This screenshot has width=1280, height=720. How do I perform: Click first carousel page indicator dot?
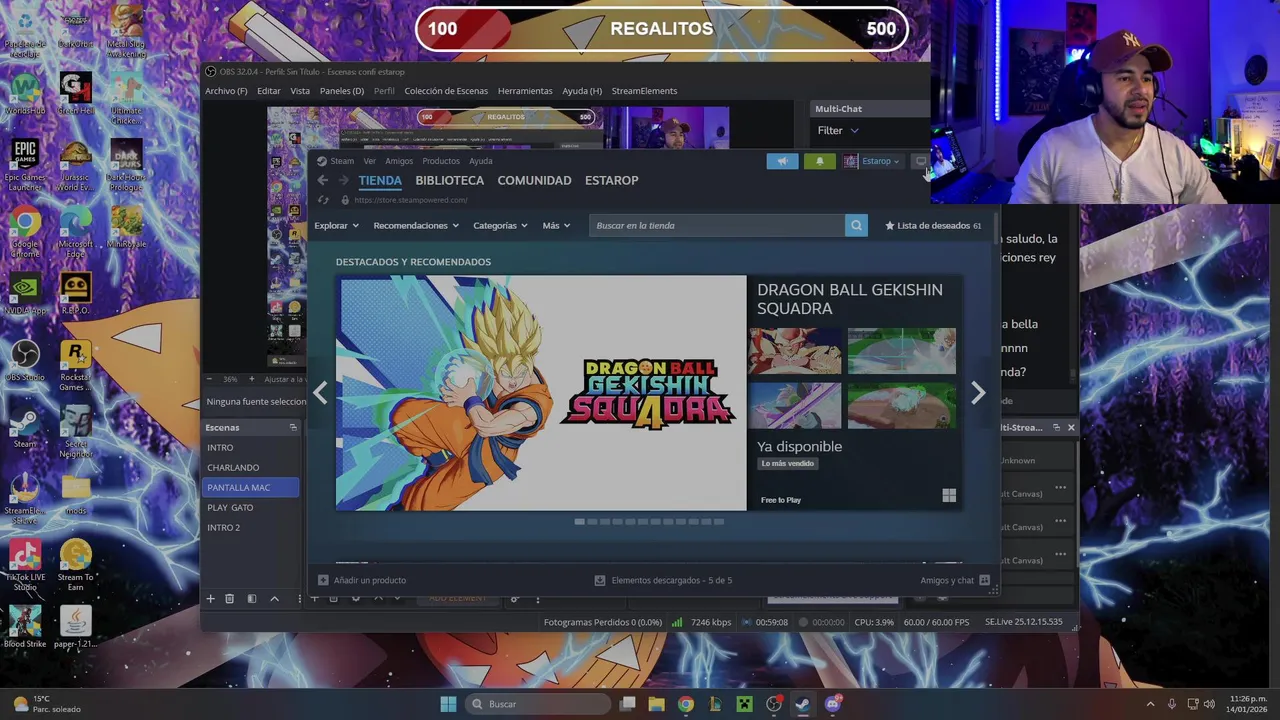coord(579,522)
